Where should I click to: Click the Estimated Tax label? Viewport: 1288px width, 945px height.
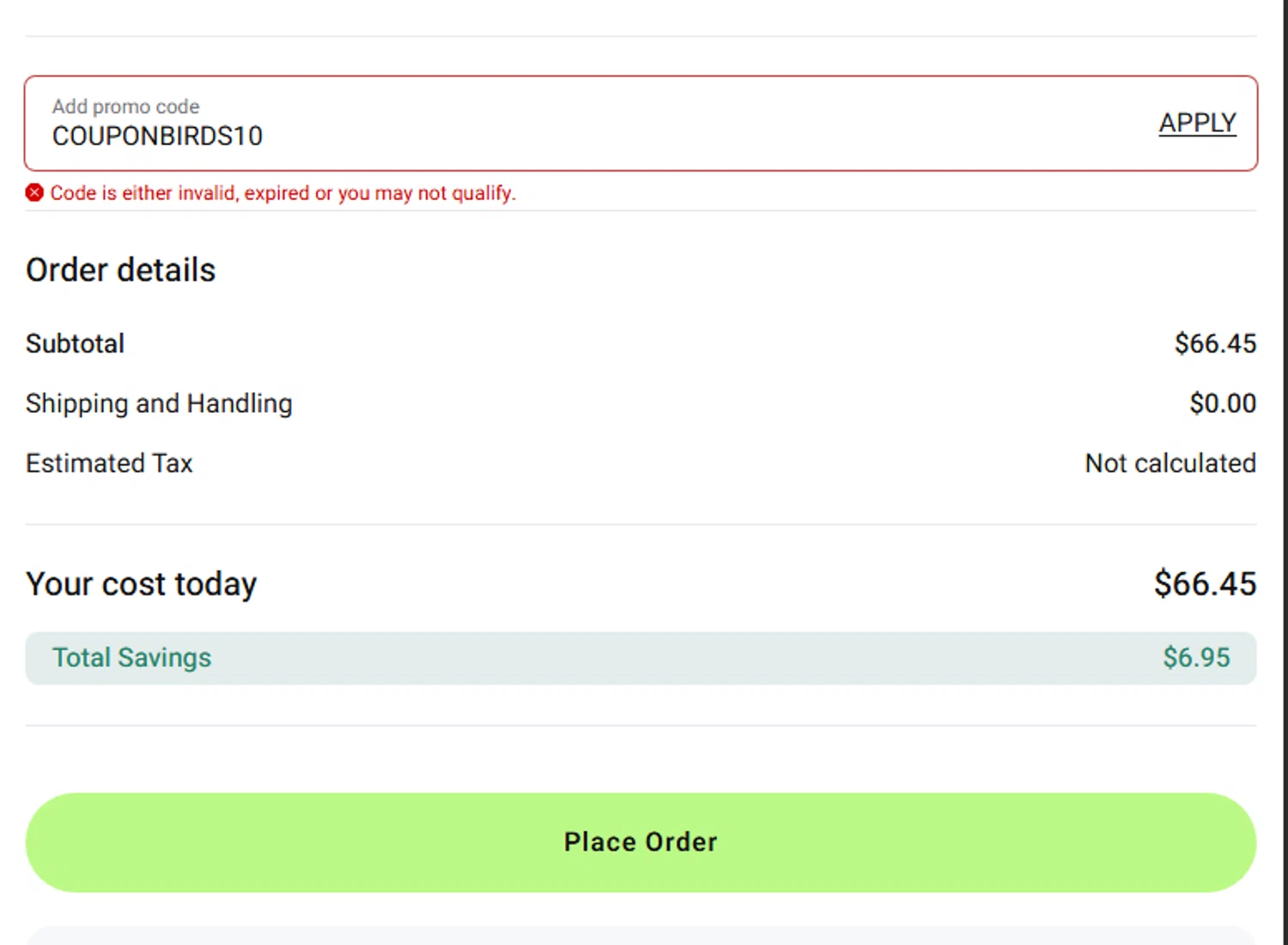[x=109, y=463]
